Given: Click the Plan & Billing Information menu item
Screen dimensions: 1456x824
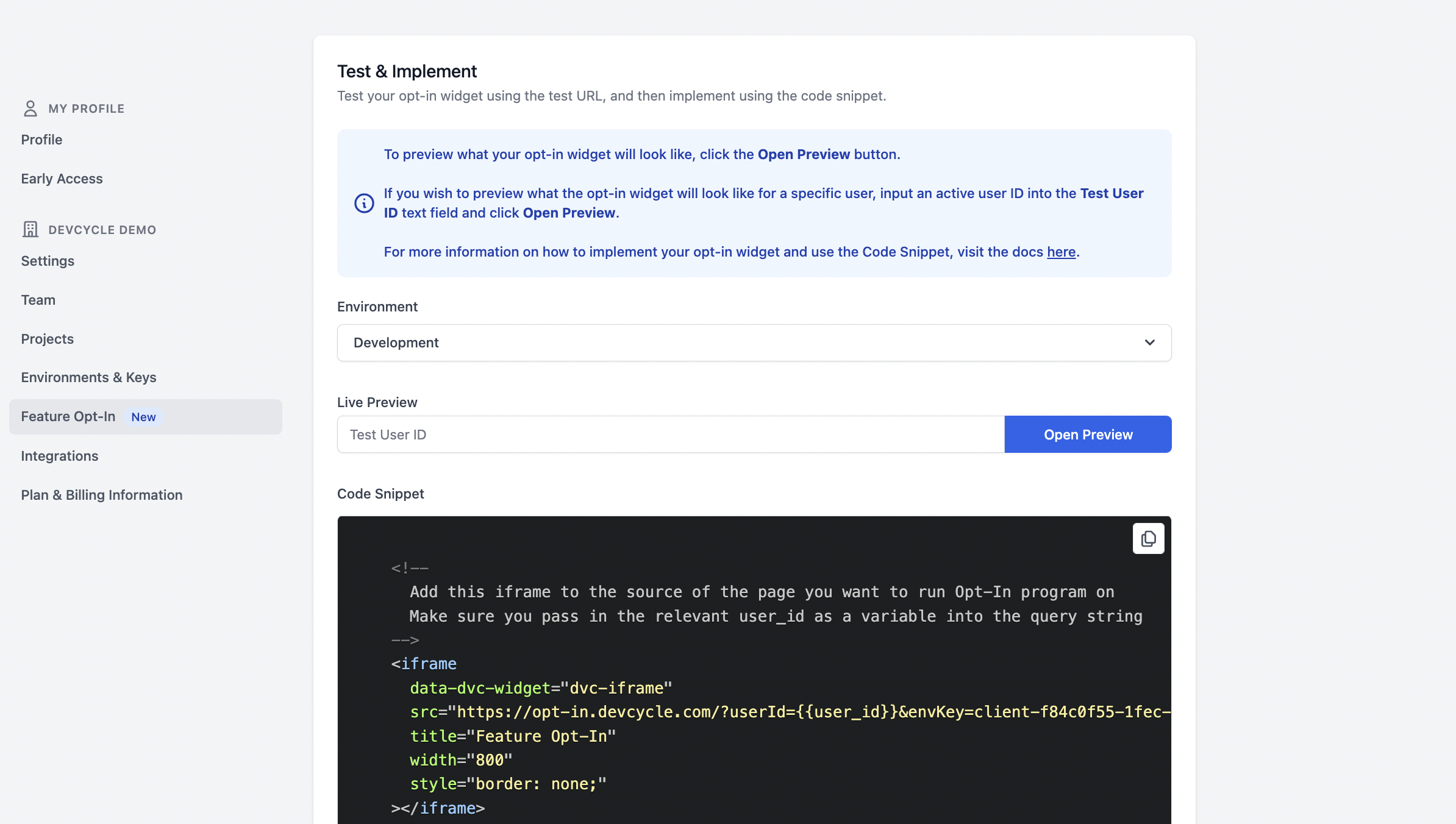Looking at the screenshot, I should pyautogui.click(x=101, y=494).
